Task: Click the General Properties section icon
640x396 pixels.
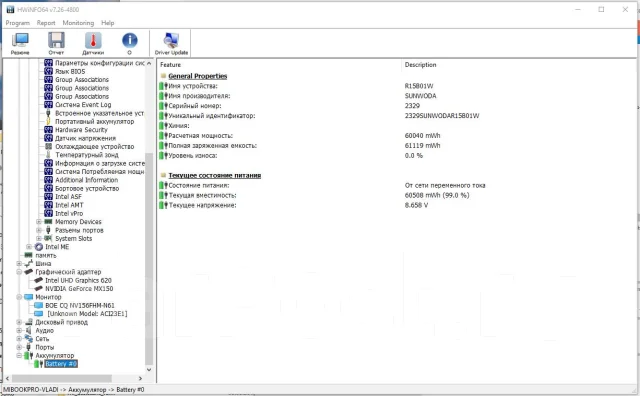Action: (x=164, y=76)
